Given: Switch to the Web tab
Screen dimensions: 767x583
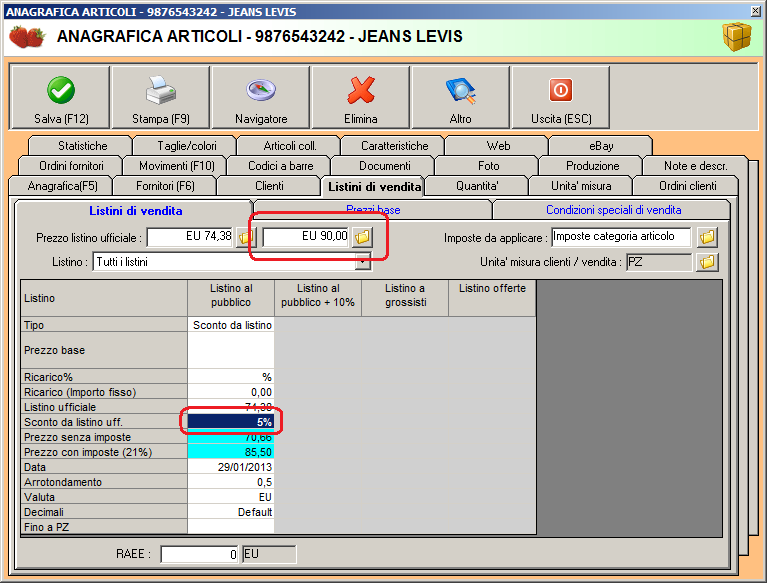Looking at the screenshot, I should point(498,146).
